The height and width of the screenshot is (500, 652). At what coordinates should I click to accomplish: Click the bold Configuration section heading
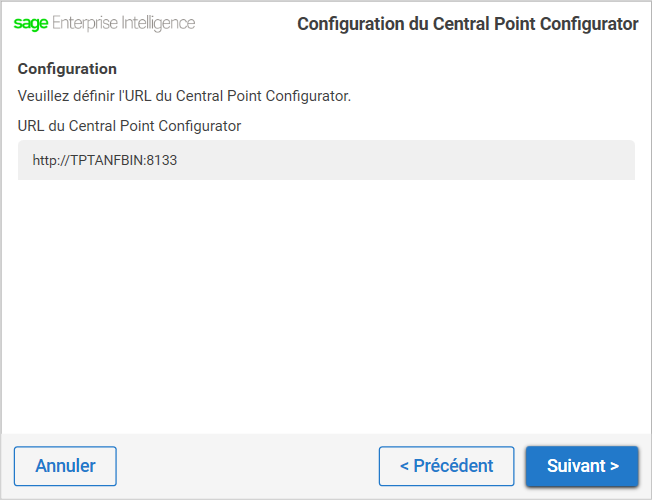pyautogui.click(x=67, y=69)
